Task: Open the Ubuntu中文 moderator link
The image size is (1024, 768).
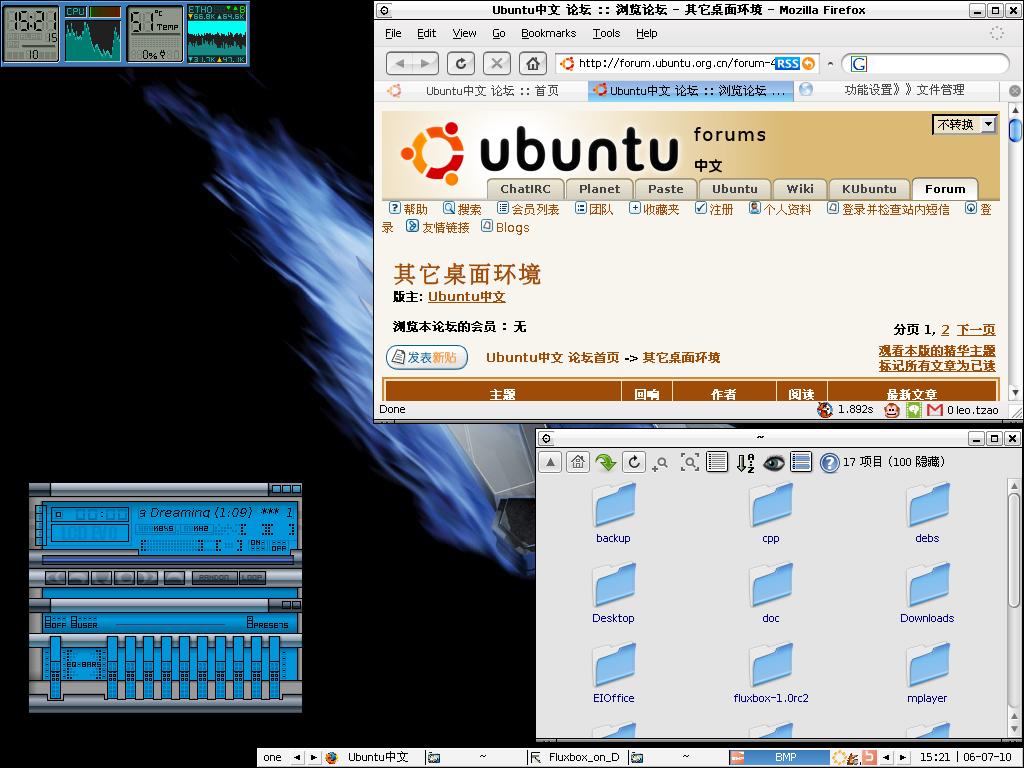Action: [x=467, y=296]
